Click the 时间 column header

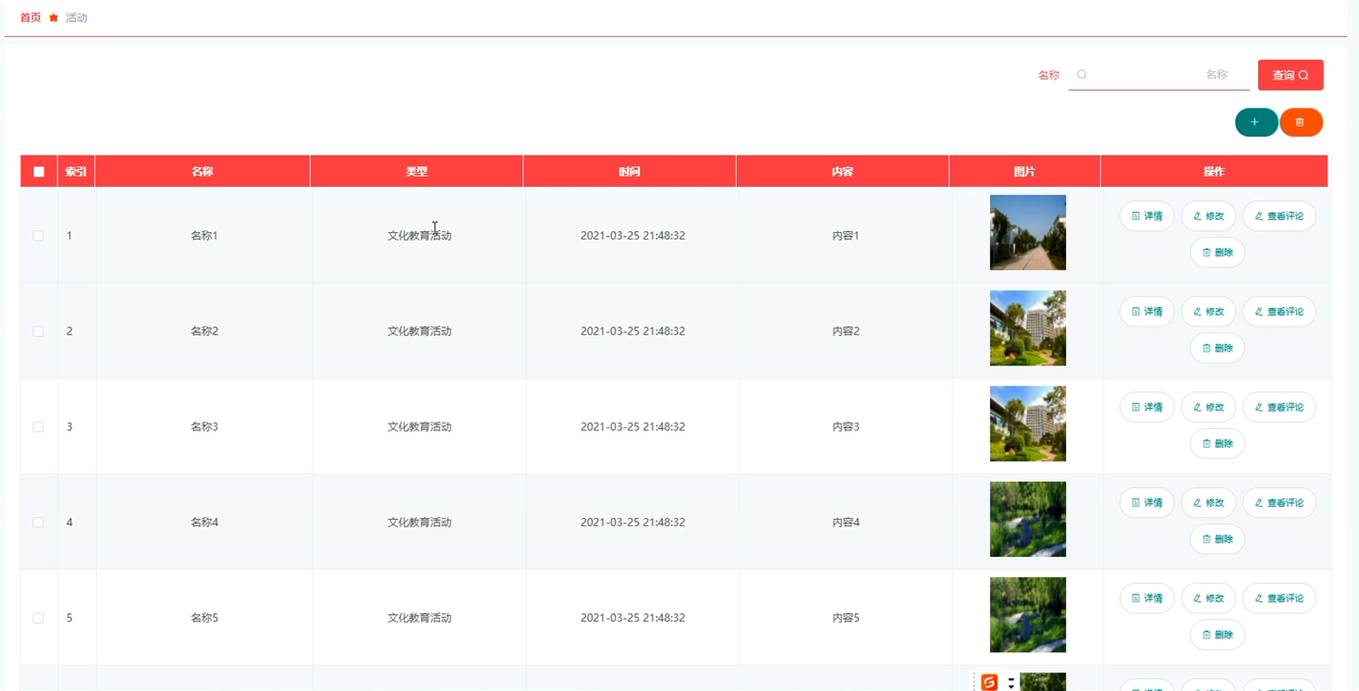[630, 172]
